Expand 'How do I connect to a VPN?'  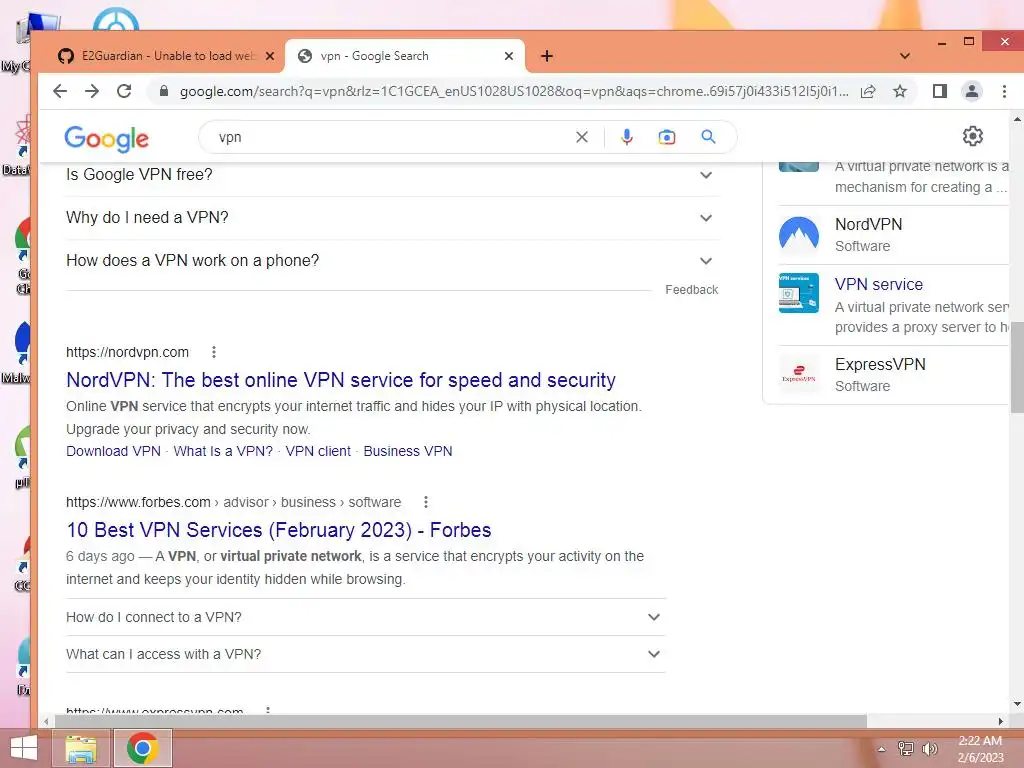point(366,617)
